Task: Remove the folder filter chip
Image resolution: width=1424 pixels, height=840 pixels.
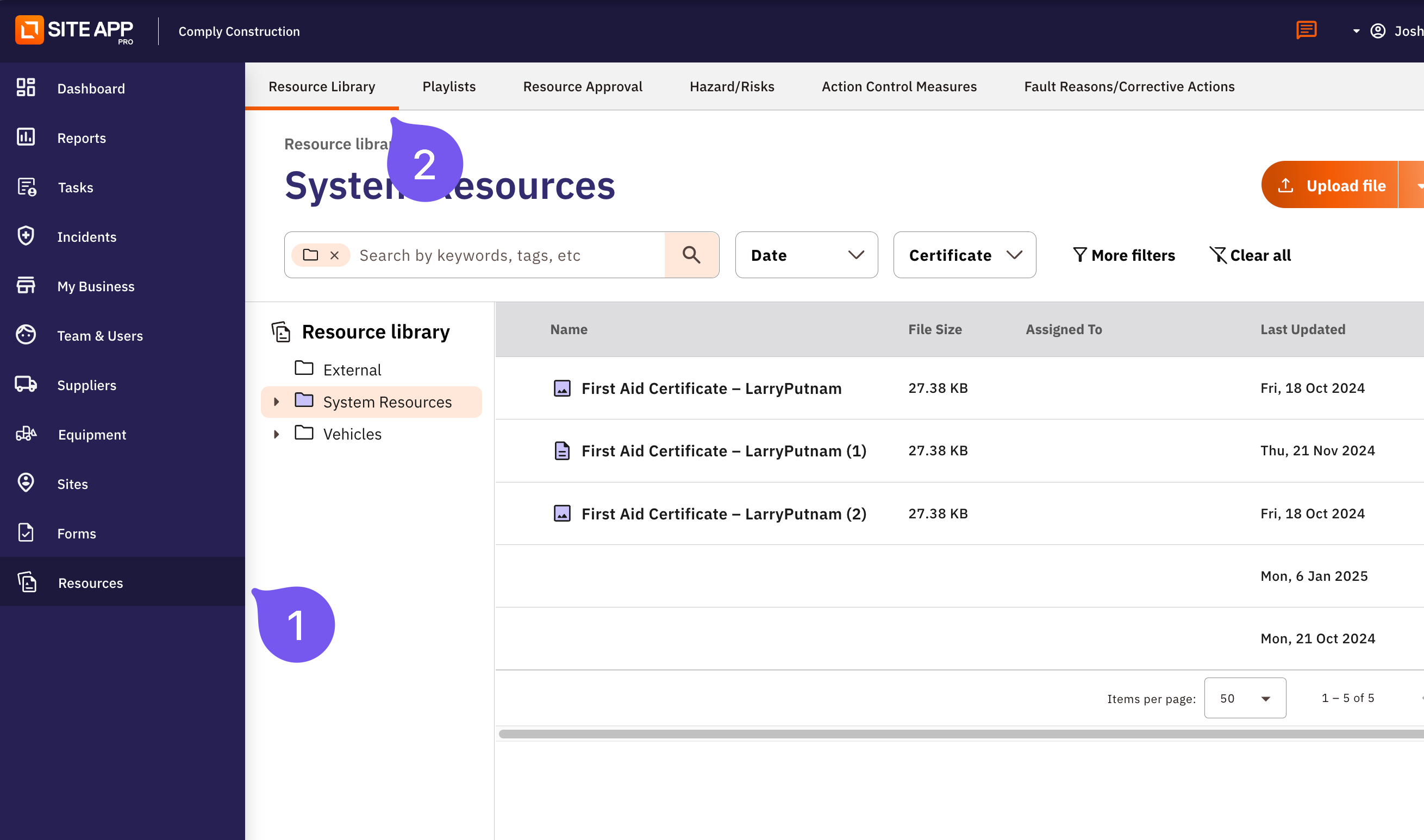Action: pos(335,255)
